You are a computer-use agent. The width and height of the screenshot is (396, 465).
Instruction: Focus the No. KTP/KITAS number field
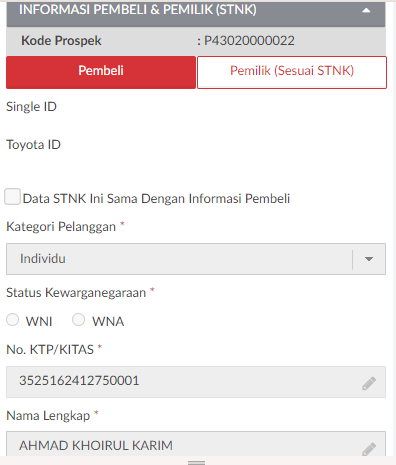pyautogui.click(x=196, y=382)
